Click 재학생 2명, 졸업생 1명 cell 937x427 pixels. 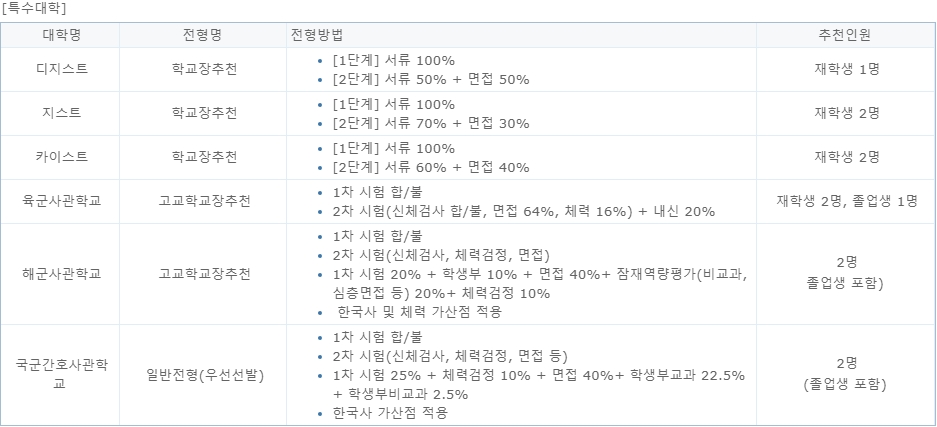point(847,201)
